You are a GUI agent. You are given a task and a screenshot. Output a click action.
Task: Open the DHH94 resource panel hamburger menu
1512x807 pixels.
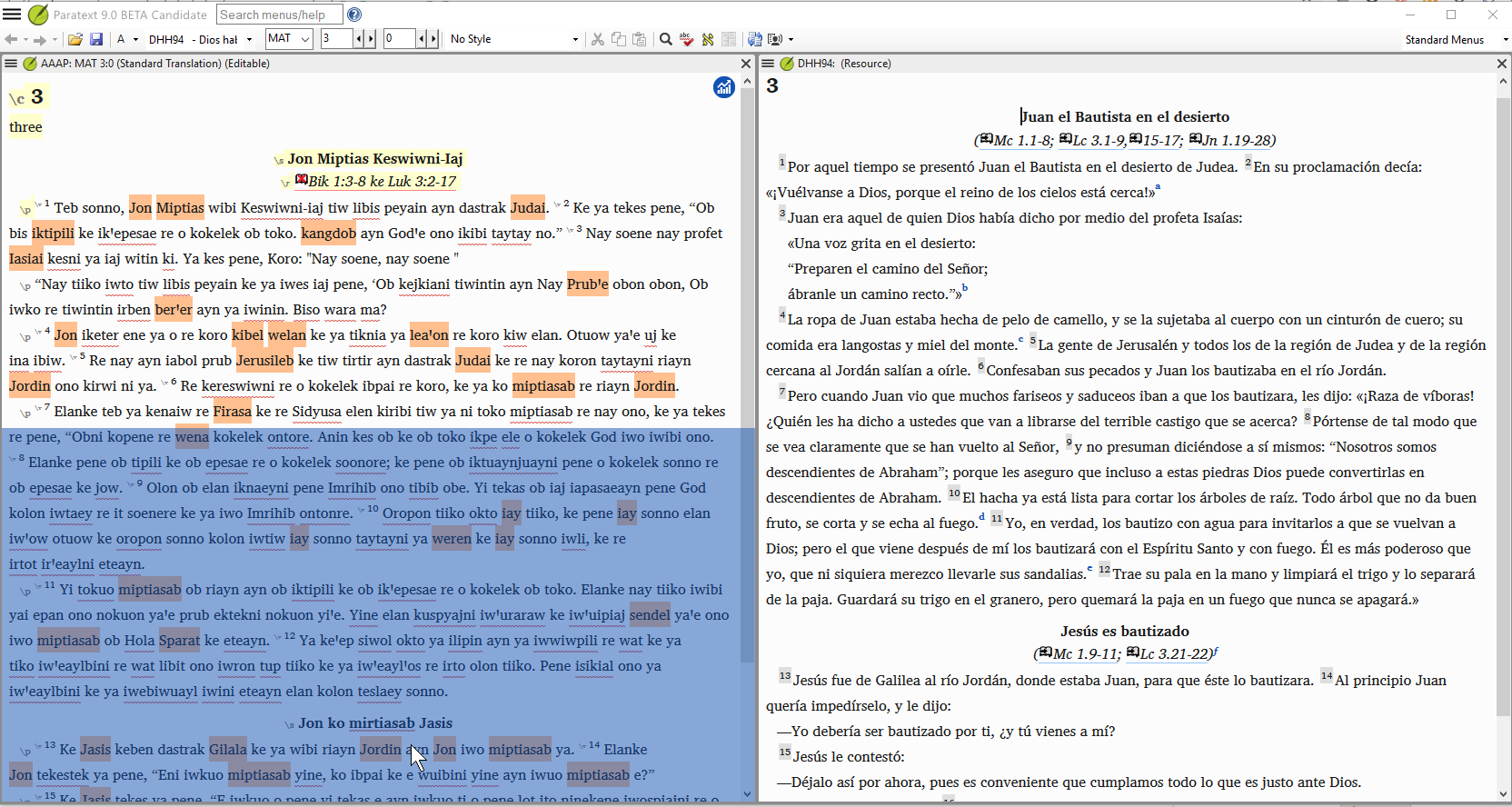tap(768, 64)
